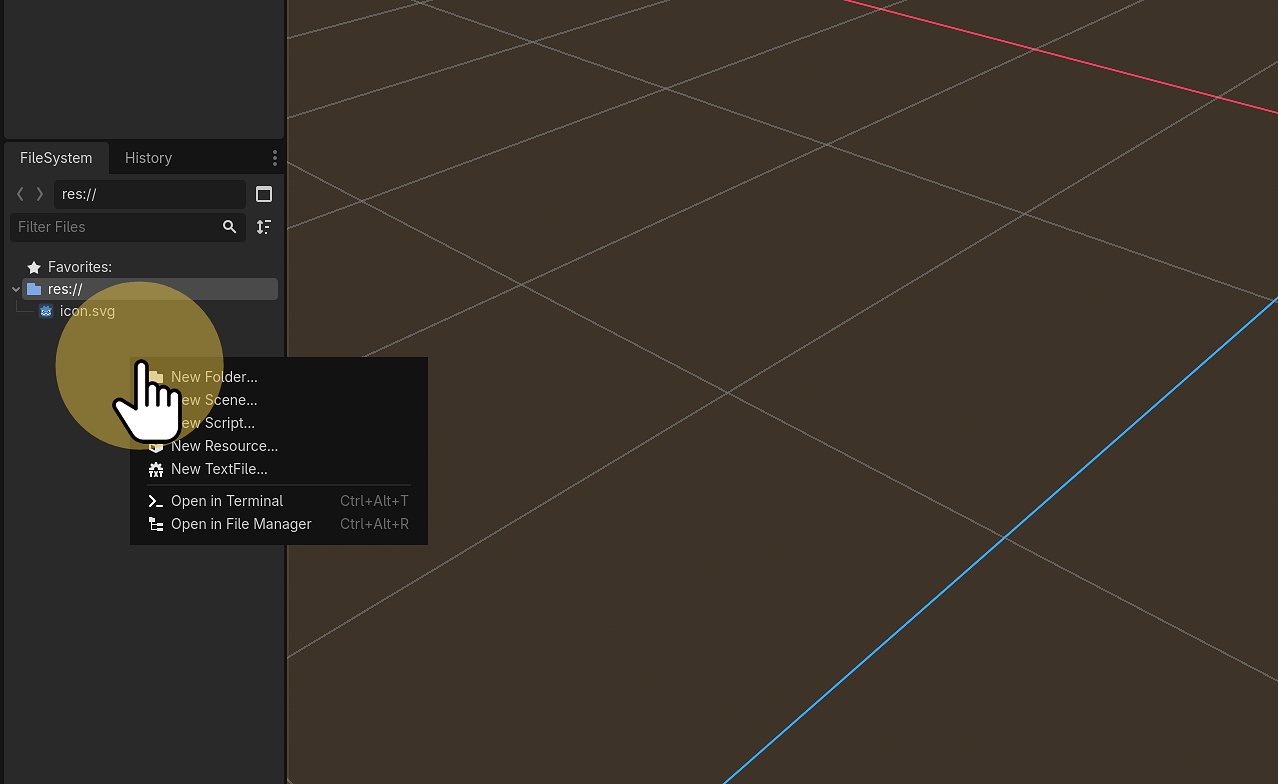The image size is (1278, 784).
Task: Click the search magnifier in Filter Files
Action: 229,227
